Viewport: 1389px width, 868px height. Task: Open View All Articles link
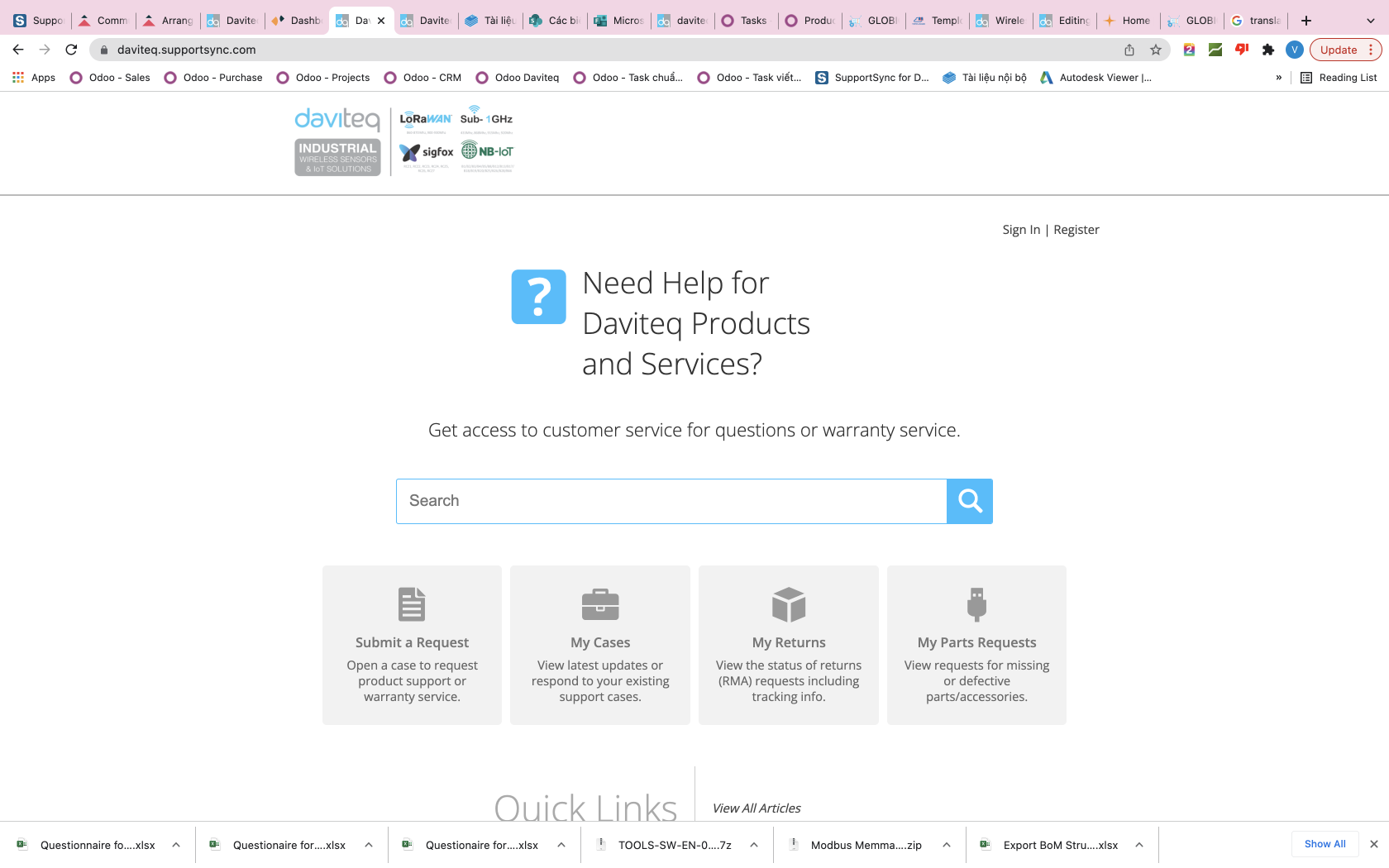point(757,808)
